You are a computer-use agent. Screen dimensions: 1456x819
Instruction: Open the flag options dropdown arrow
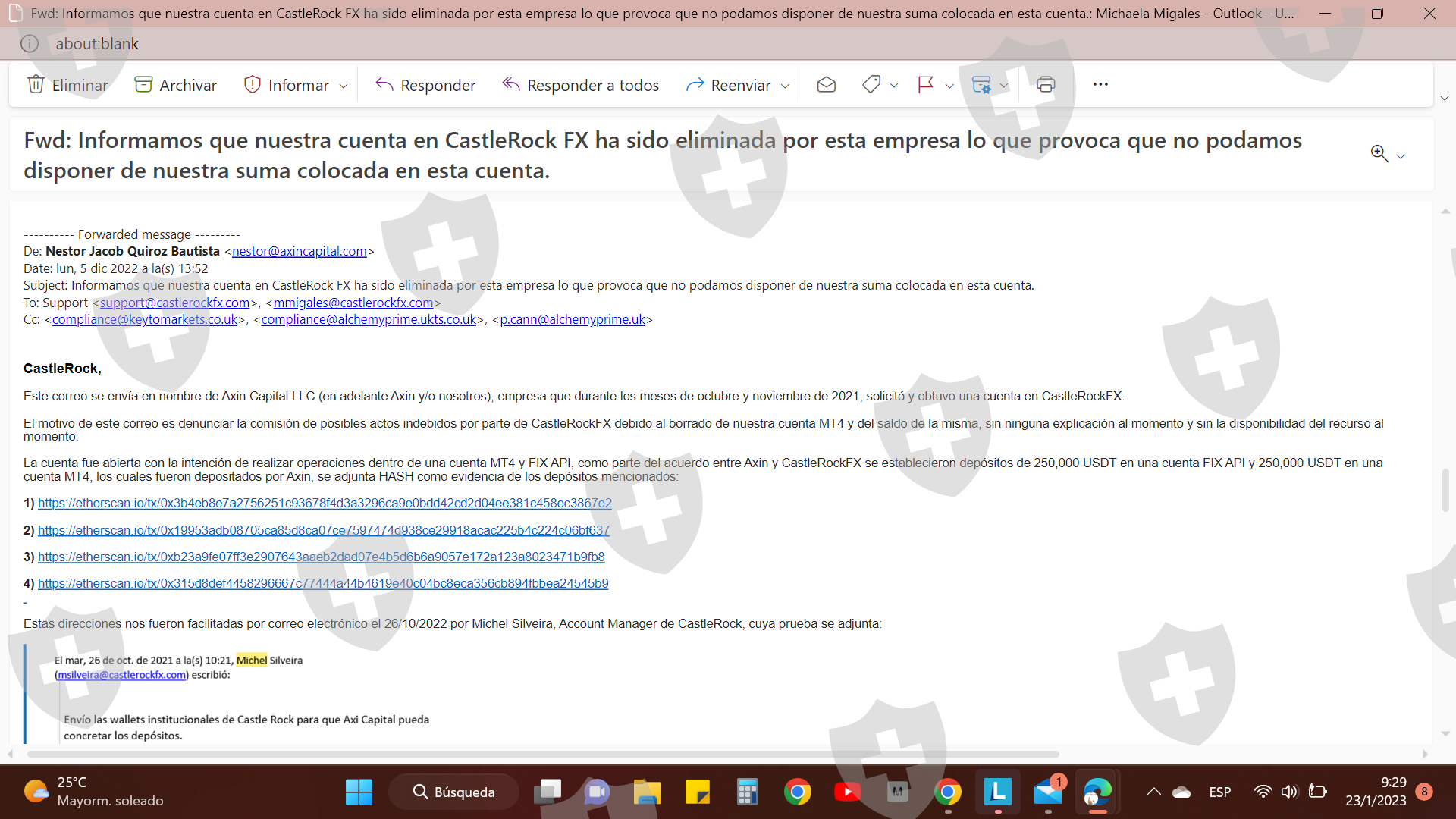coord(949,86)
